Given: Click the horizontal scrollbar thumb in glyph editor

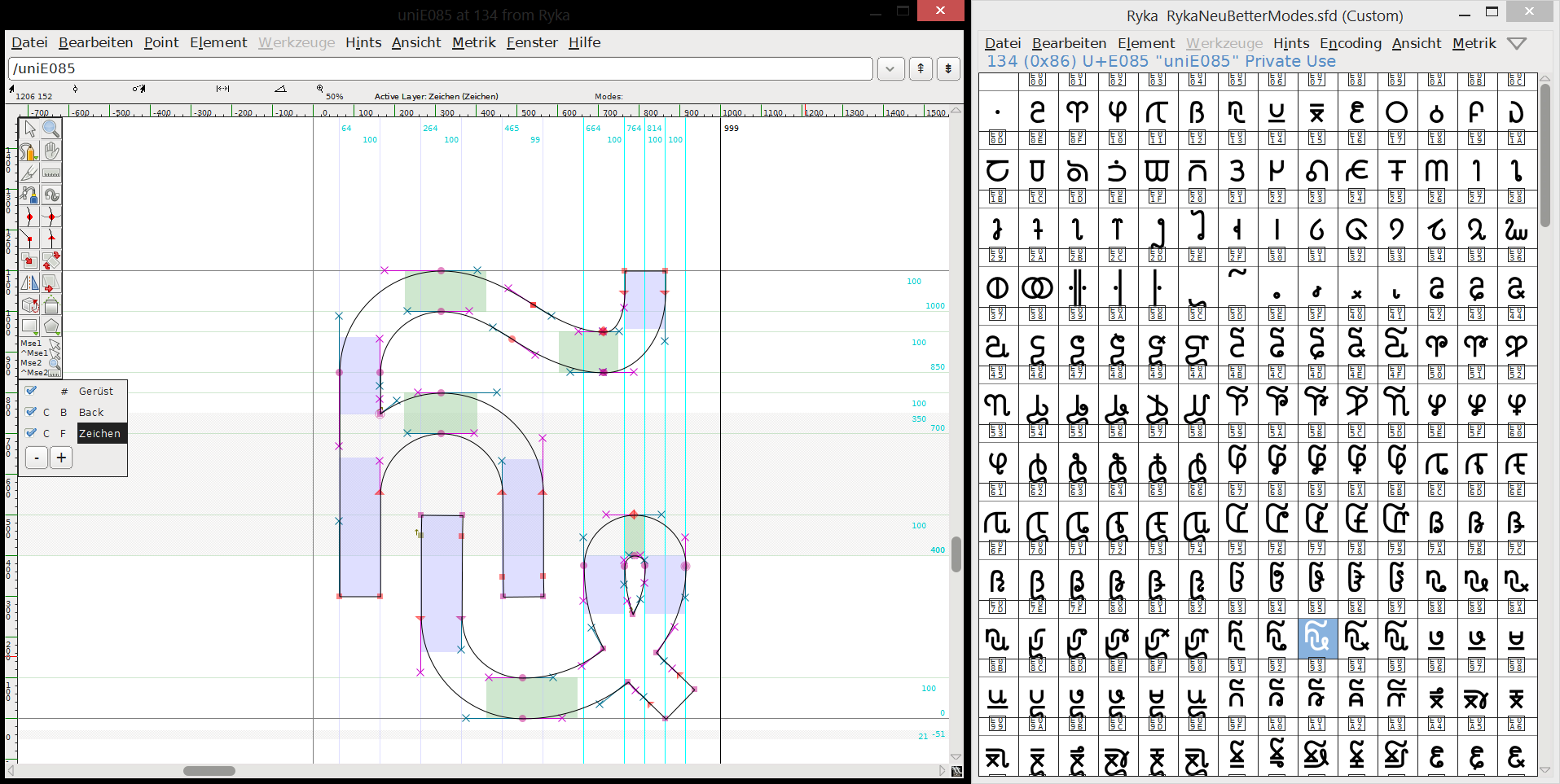Looking at the screenshot, I should 209,771.
